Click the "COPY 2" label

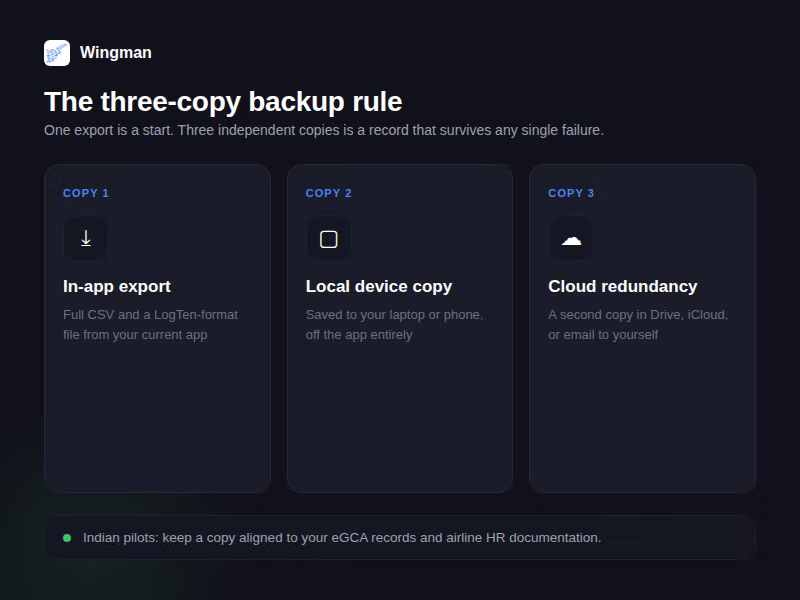click(x=329, y=193)
